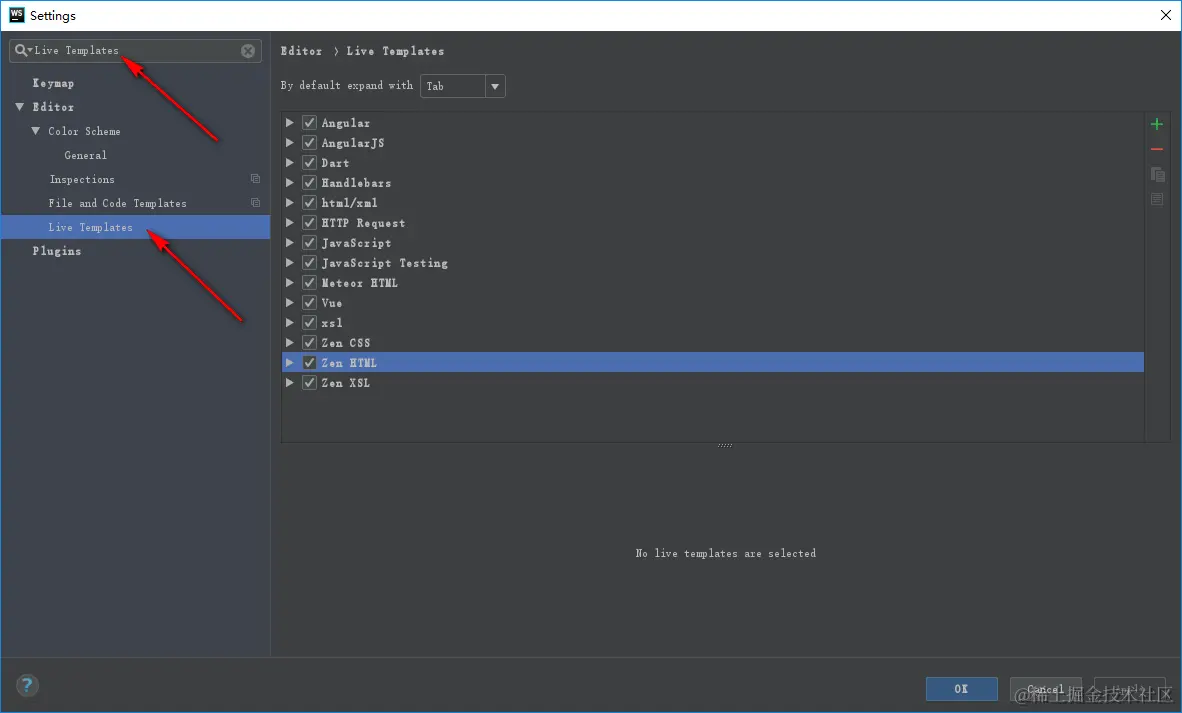This screenshot has height=713, width=1182.
Task: Expand the Zen XSL template group
Action: pos(289,382)
